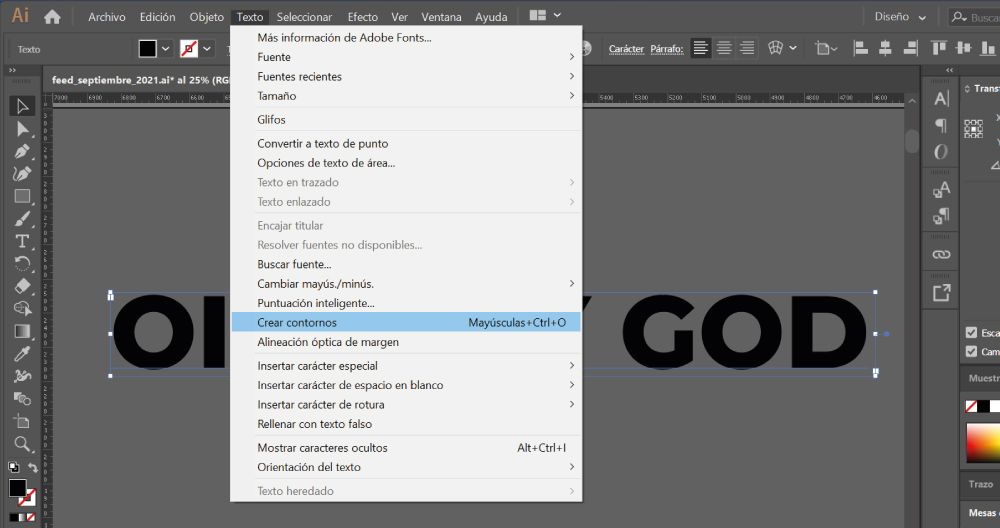
Task: Activate the Zoom tool
Action: 22,444
